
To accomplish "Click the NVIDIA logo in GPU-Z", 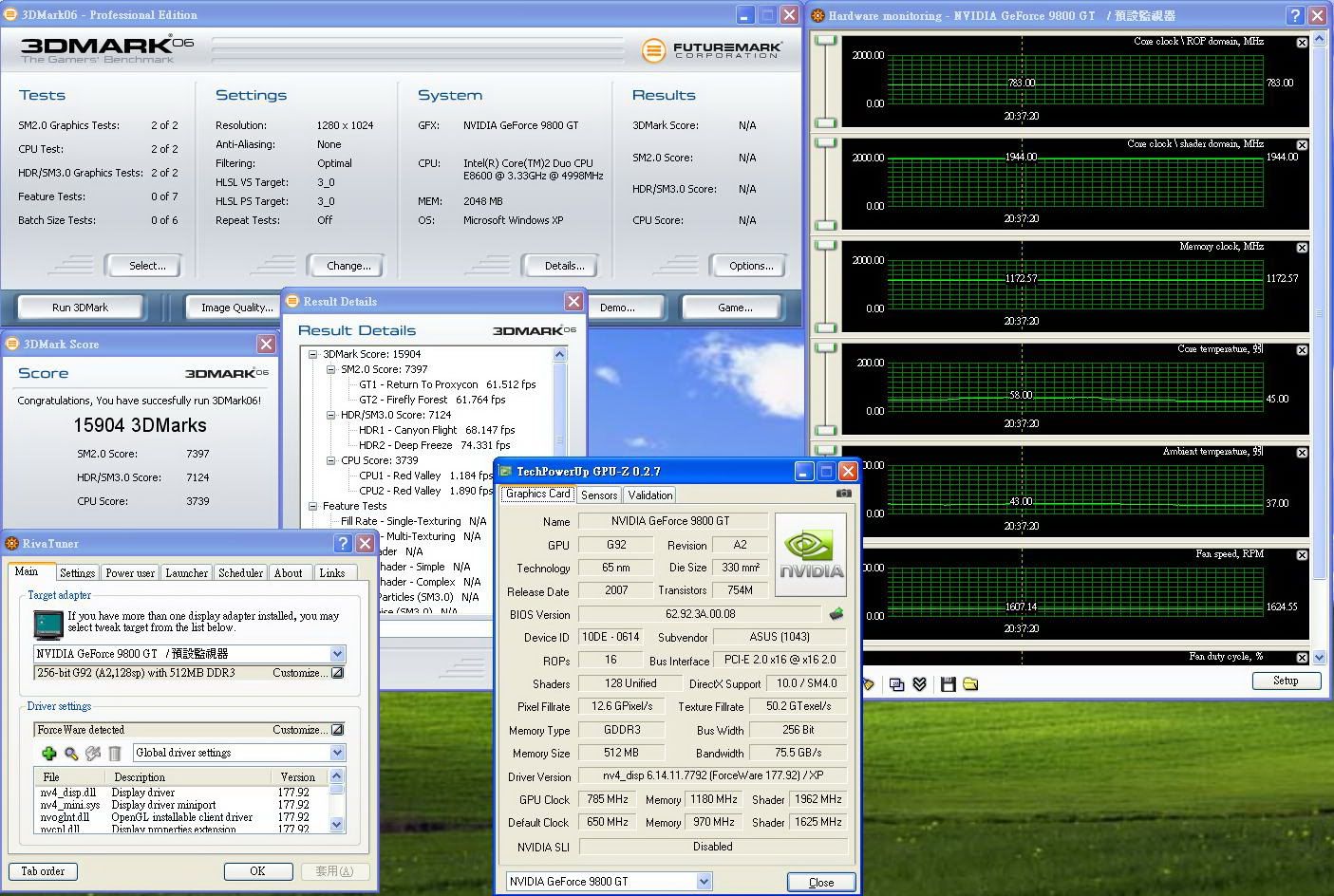I will click(x=811, y=555).
